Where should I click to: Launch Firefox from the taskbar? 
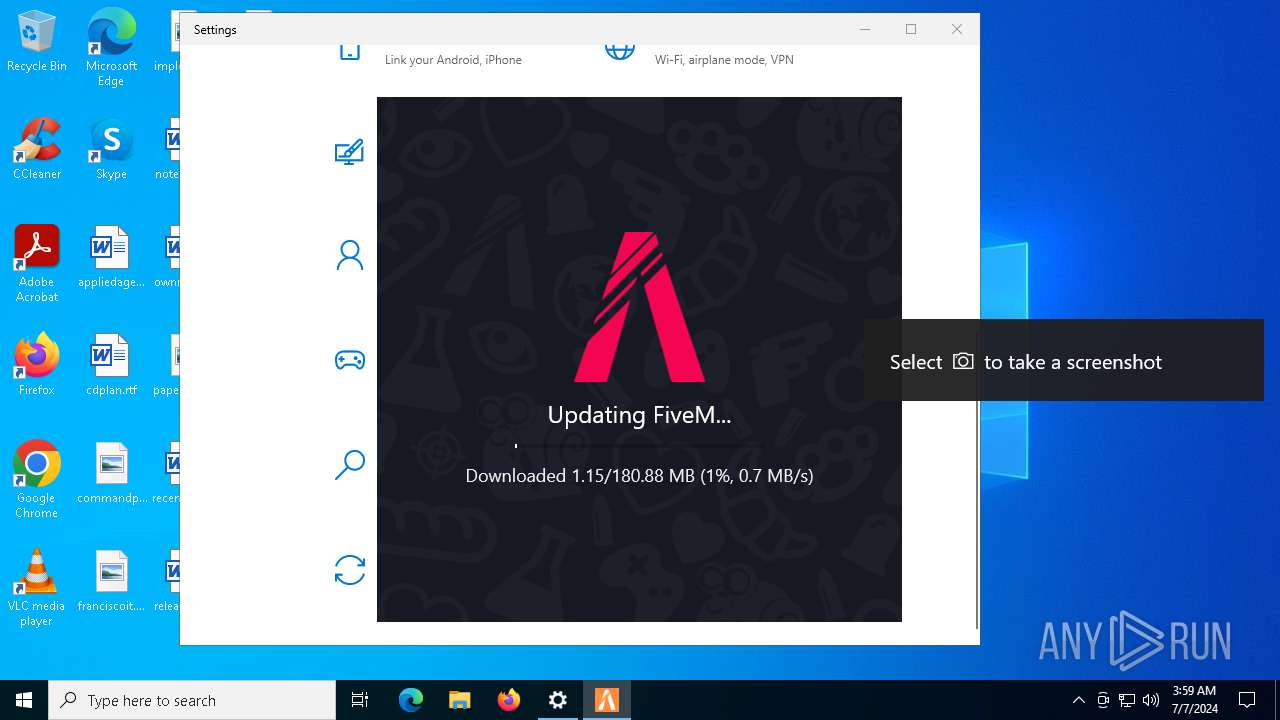click(x=509, y=700)
